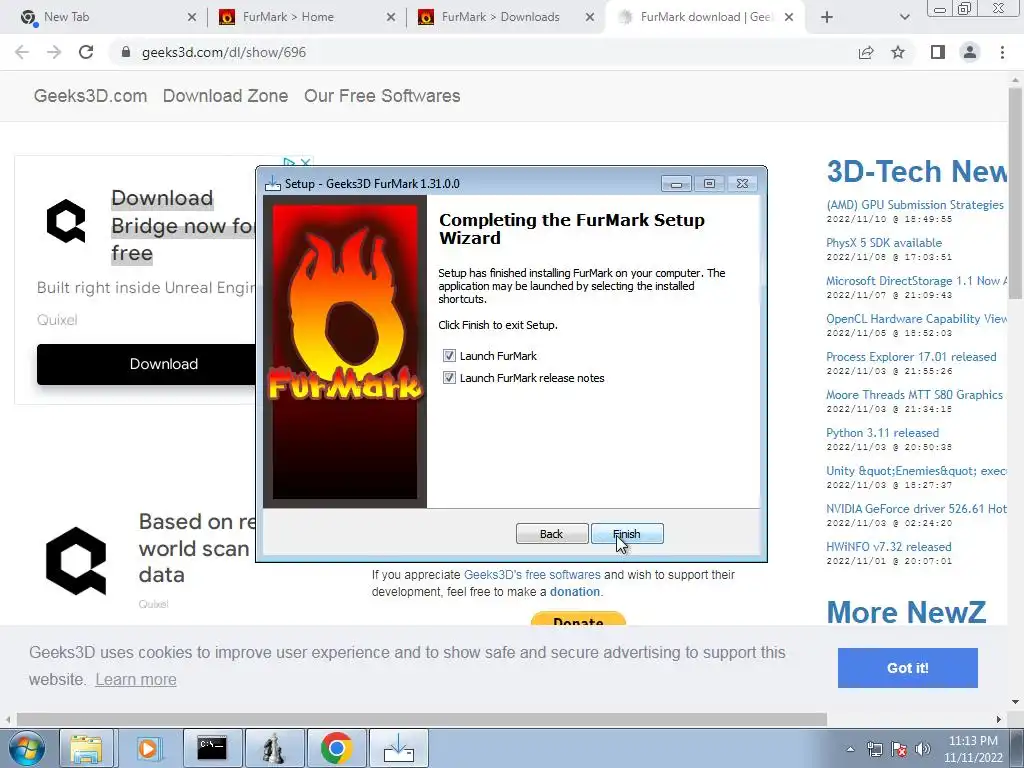Uncheck Launch FurMark release notes checkbox
This screenshot has width=1024, height=768.
449,378
